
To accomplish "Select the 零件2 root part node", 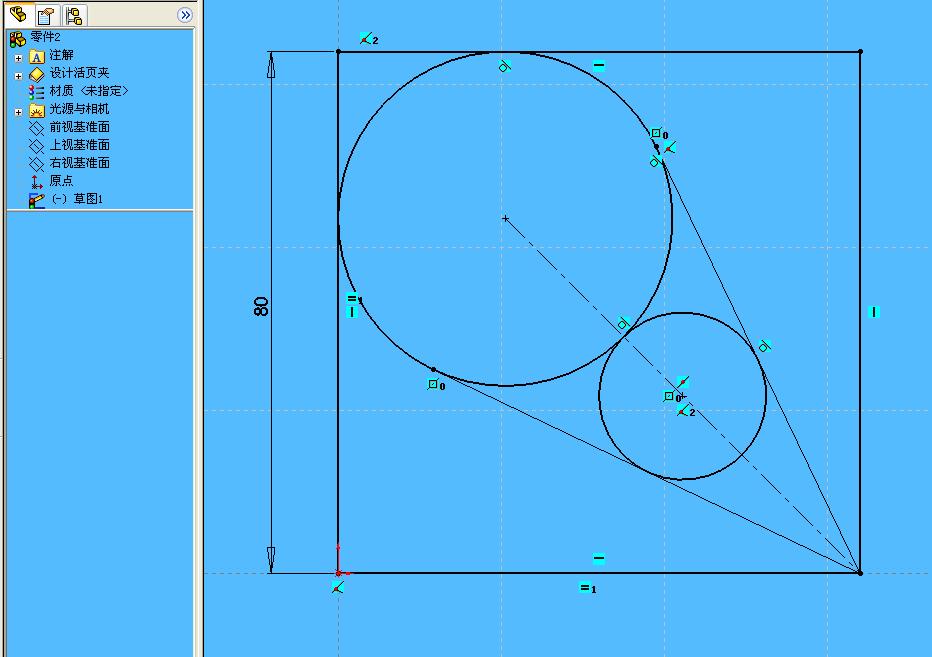I will 36,37.
